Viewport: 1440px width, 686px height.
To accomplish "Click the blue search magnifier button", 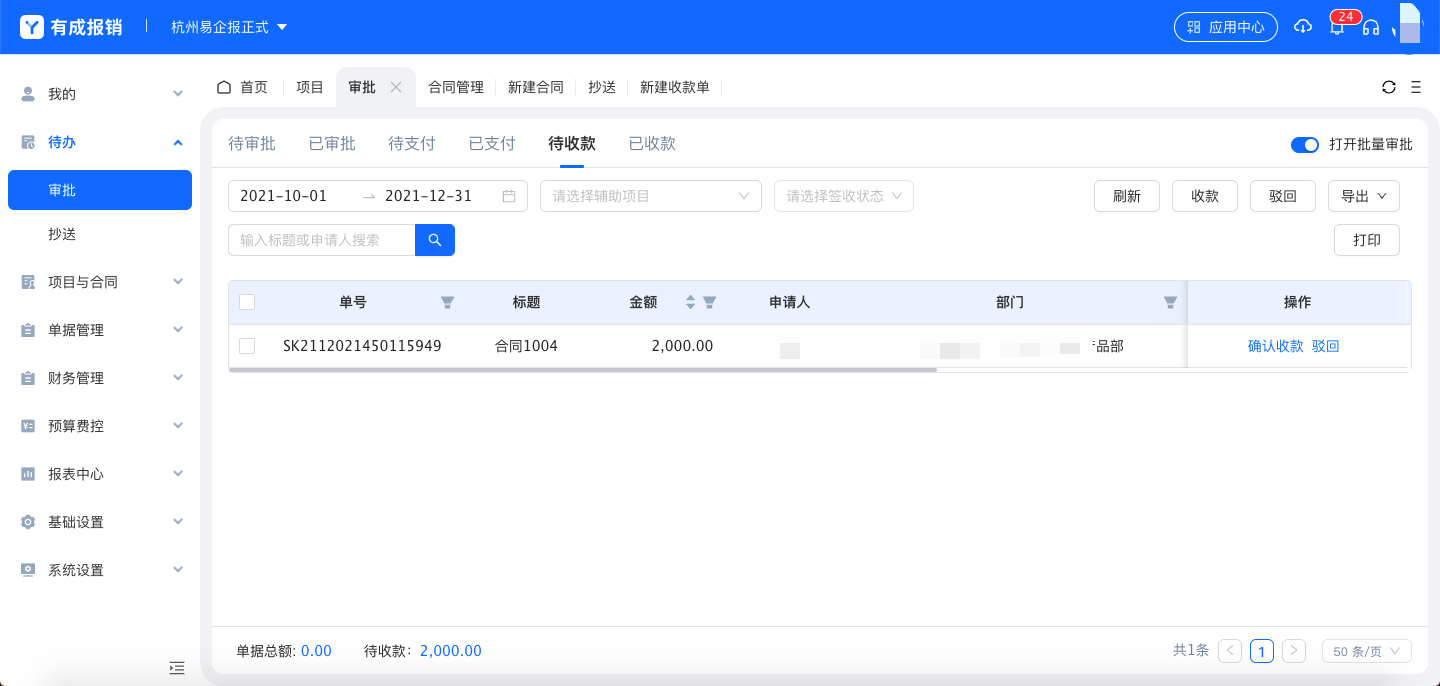I will pos(435,240).
